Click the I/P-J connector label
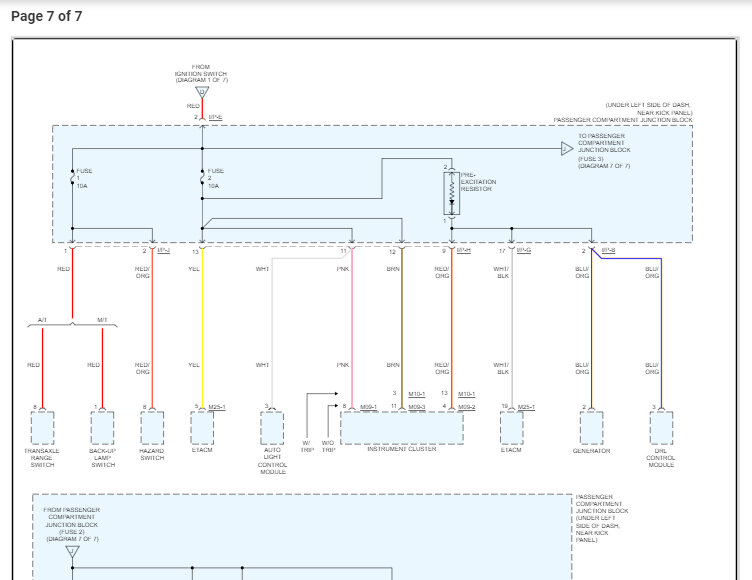Screen dimensions: 752x580 point(164,250)
